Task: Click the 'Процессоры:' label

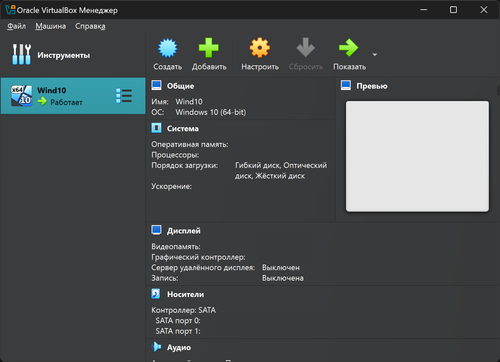Action: [x=175, y=155]
